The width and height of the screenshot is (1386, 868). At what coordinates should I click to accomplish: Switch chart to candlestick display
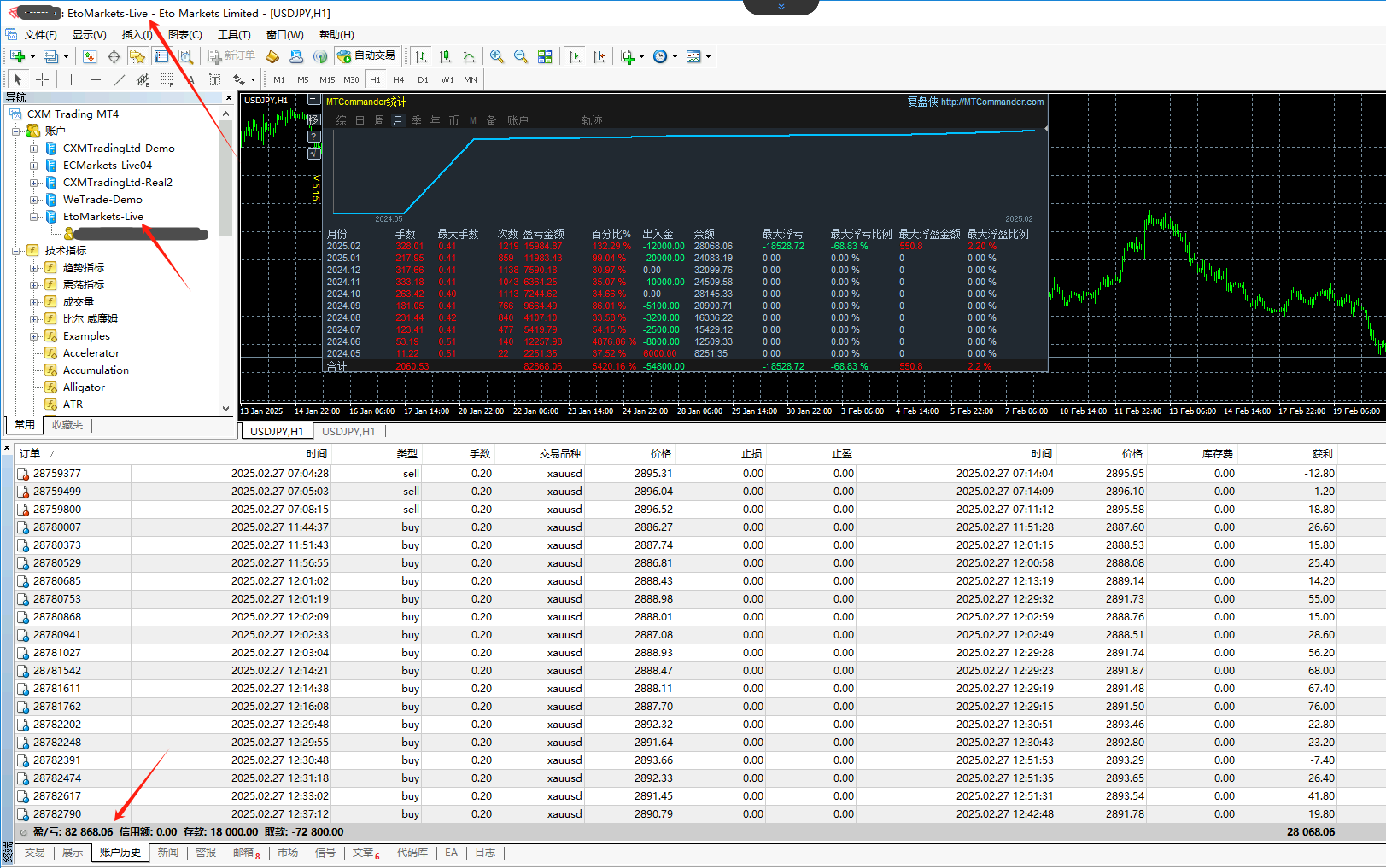[445, 56]
